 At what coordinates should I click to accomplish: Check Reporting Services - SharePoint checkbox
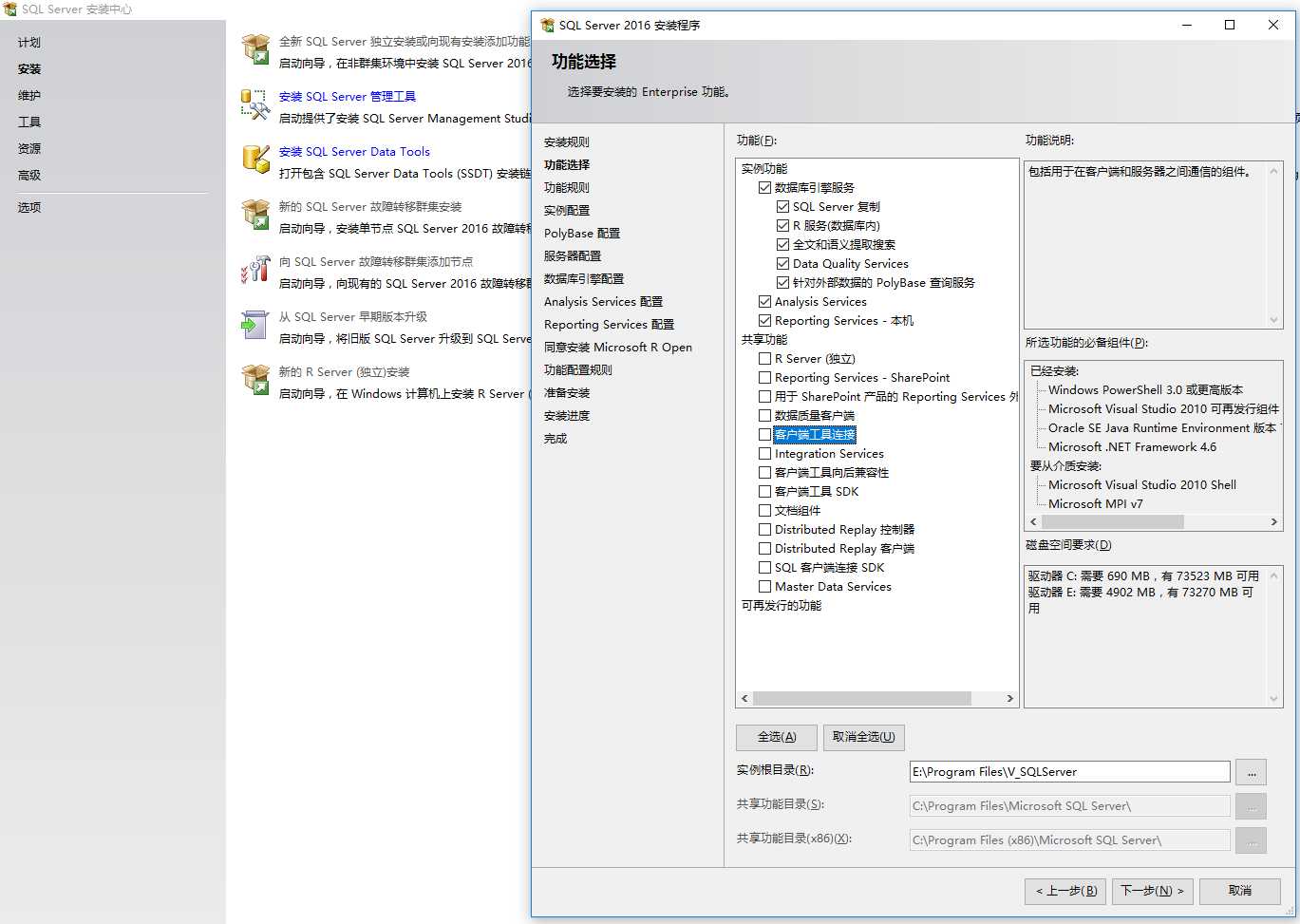coord(764,377)
